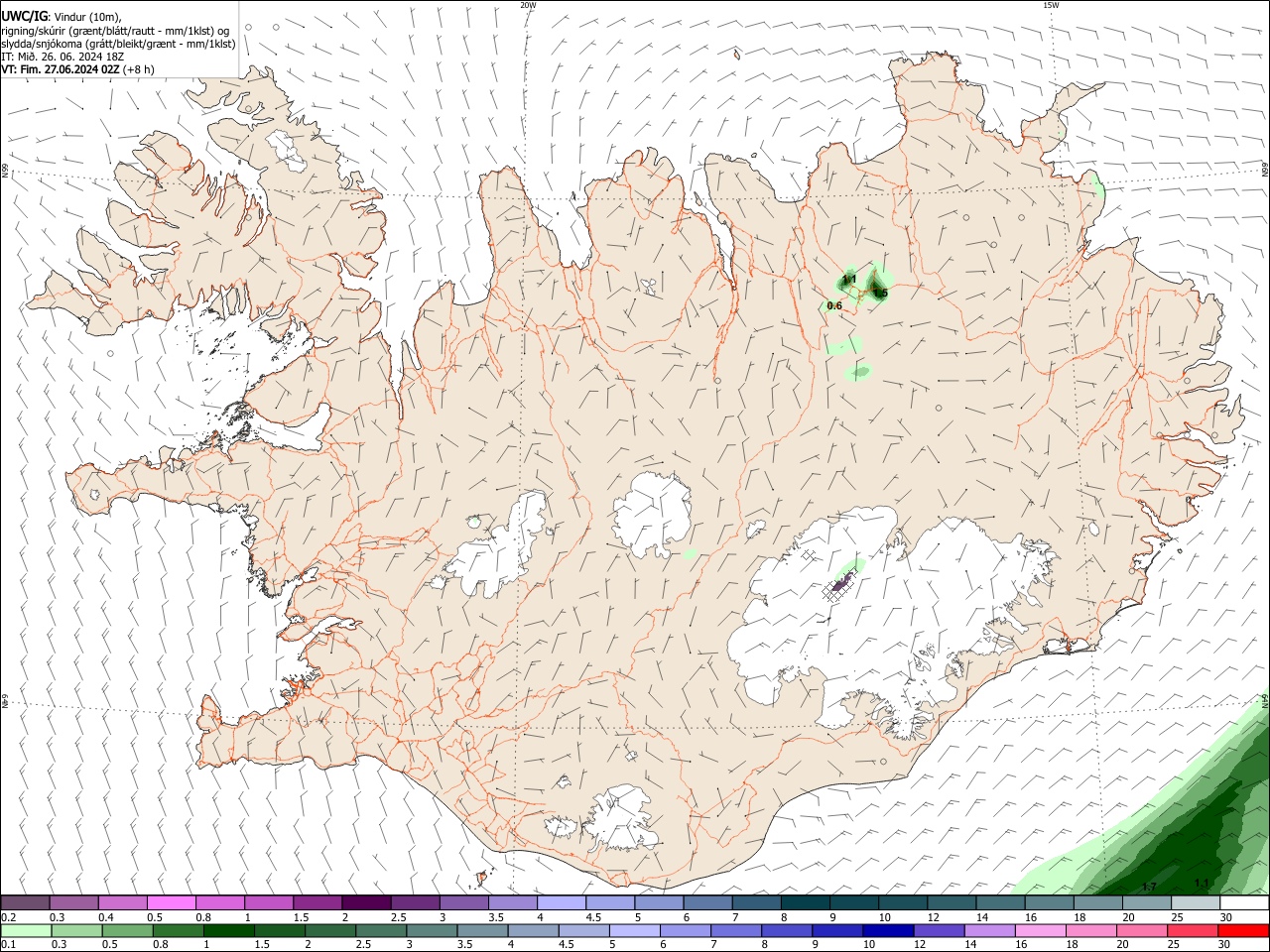Pick the red 30 rain scale swatch
The height and width of the screenshot is (952, 1270).
1244,930
